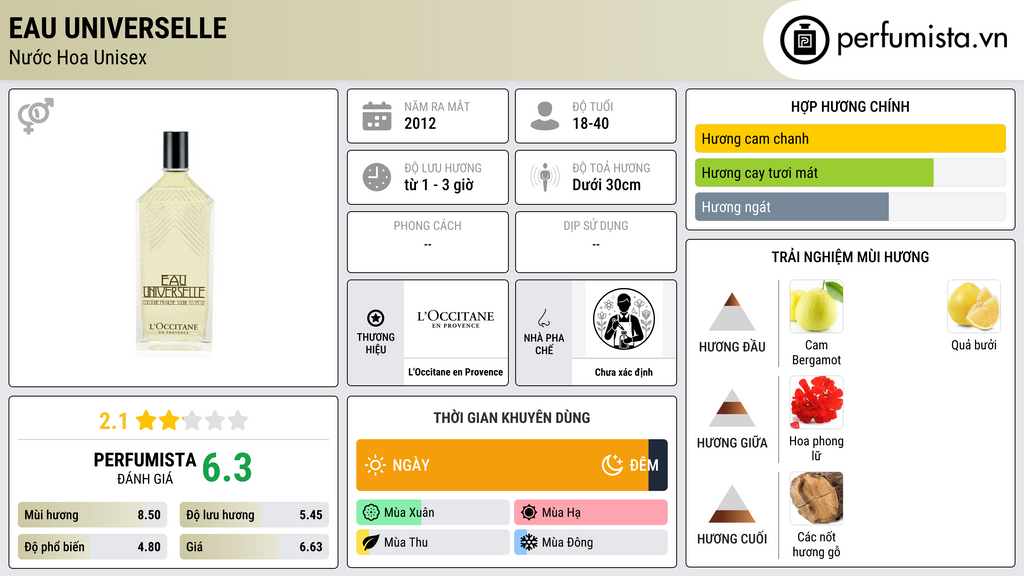Click the Hương cam chanh yellow bar

click(x=850, y=138)
